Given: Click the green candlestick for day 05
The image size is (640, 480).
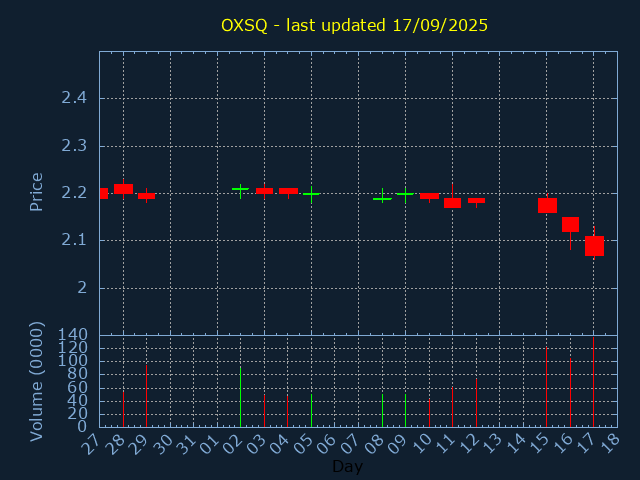Looking at the screenshot, I should [x=311, y=195].
